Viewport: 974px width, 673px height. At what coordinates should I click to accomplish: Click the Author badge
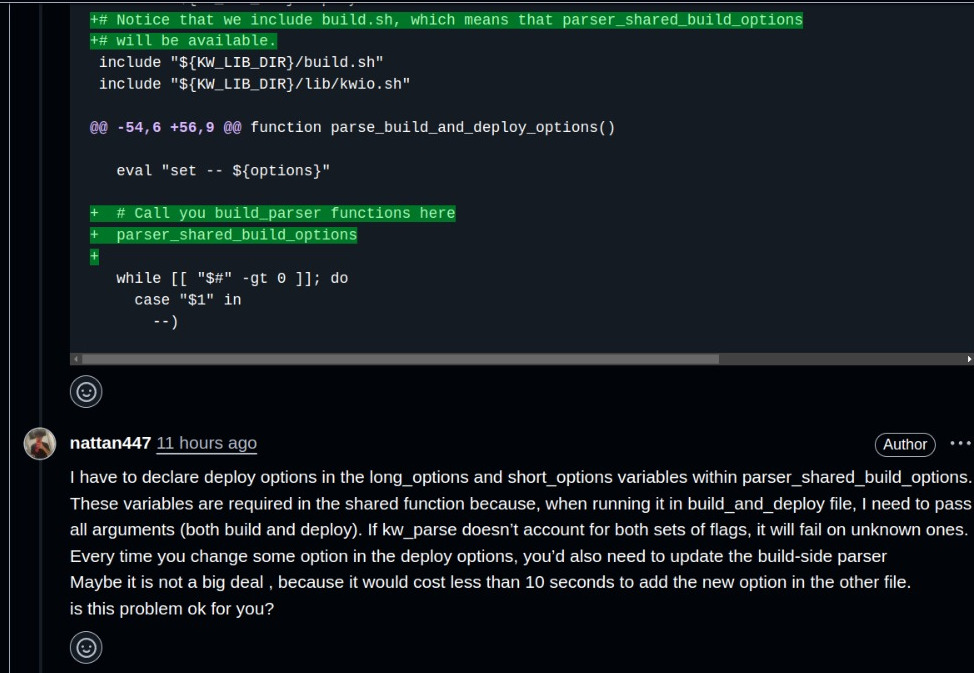click(x=905, y=444)
